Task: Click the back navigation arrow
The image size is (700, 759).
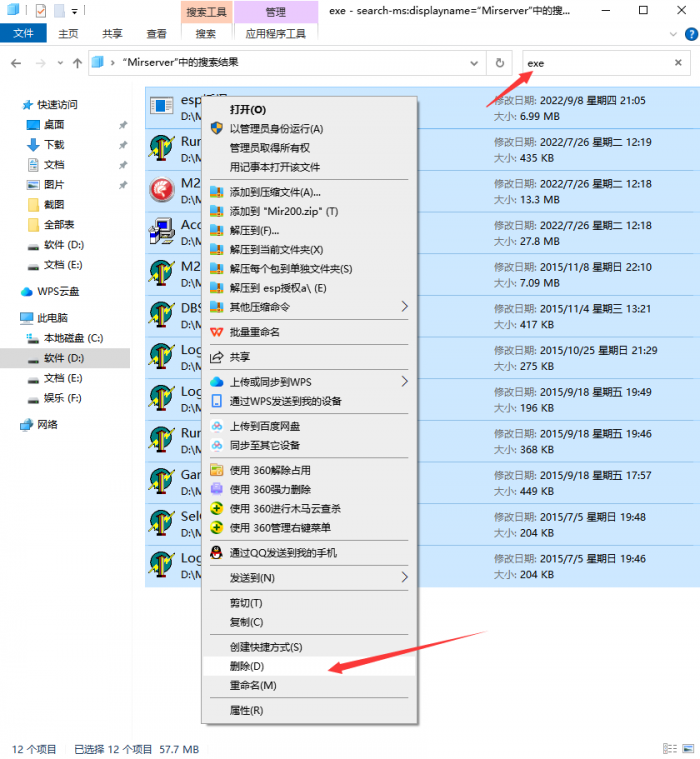Action: tap(16, 63)
